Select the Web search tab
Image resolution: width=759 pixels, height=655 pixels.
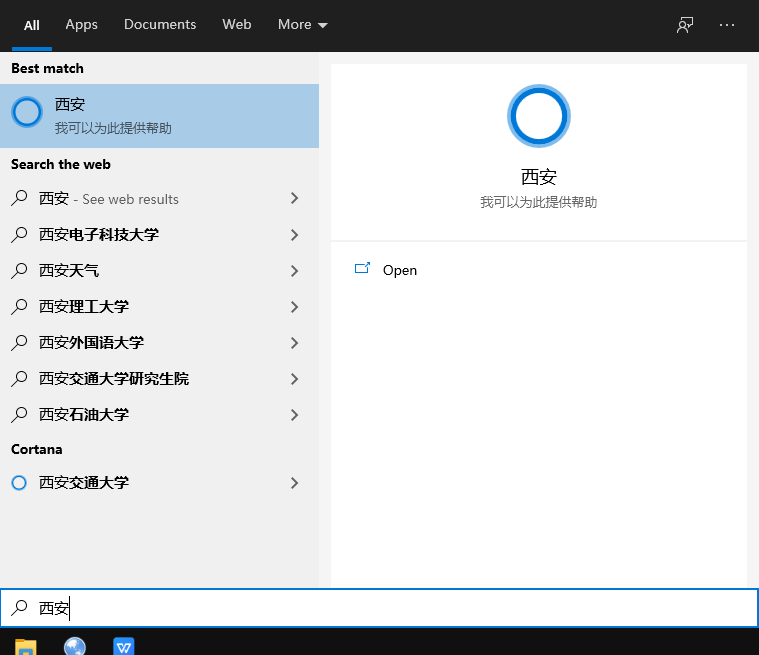237,25
